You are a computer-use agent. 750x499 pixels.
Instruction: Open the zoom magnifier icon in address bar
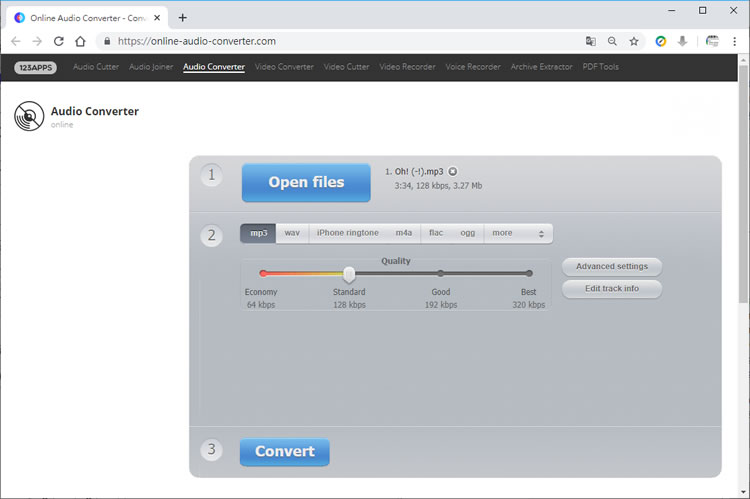pos(612,41)
